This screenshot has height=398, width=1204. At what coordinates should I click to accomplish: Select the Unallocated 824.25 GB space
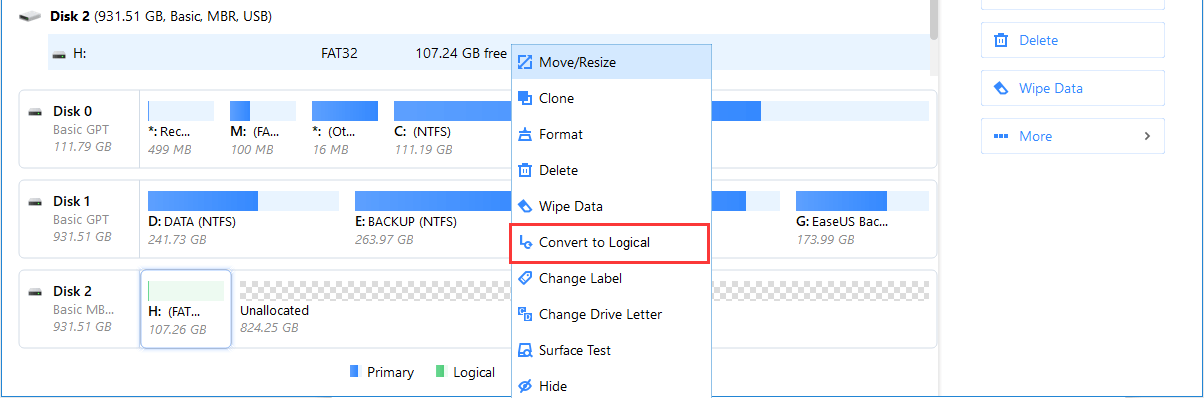585,309
